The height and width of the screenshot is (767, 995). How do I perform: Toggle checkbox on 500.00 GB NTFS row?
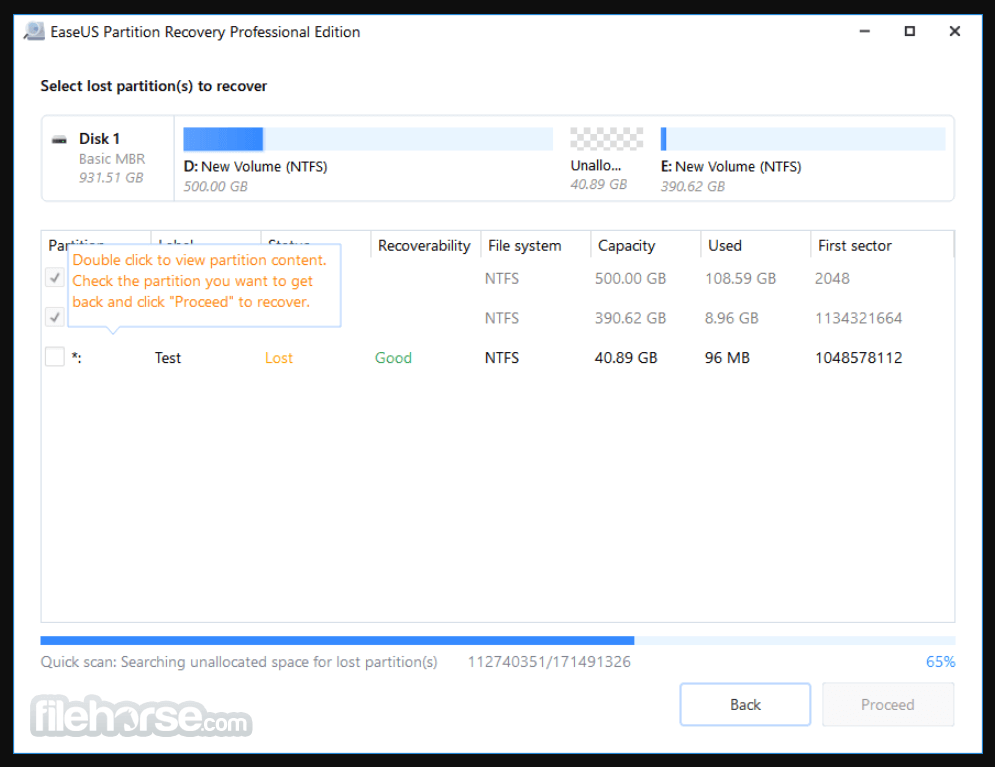[x=55, y=277]
